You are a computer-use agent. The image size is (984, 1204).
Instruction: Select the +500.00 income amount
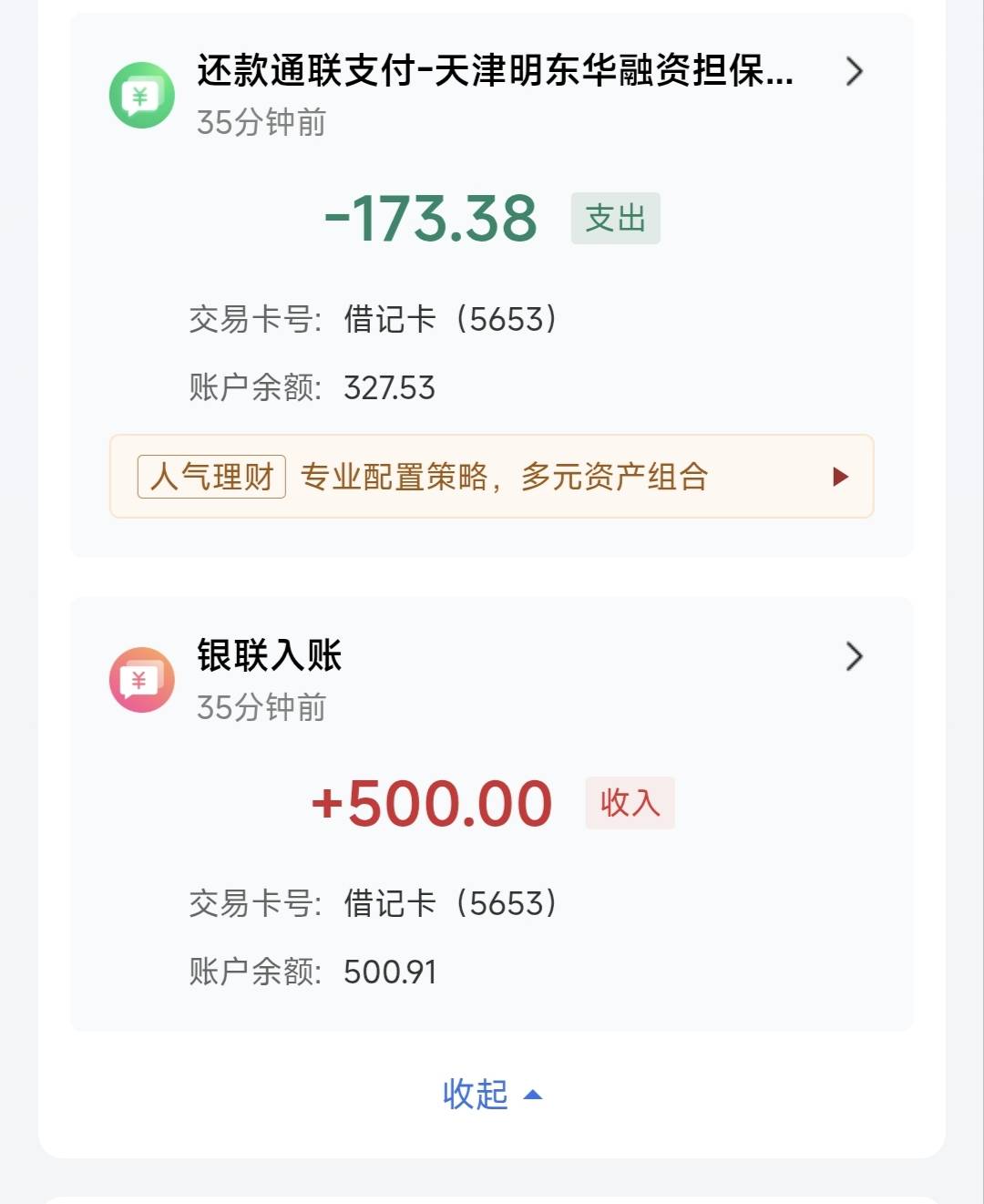point(432,804)
